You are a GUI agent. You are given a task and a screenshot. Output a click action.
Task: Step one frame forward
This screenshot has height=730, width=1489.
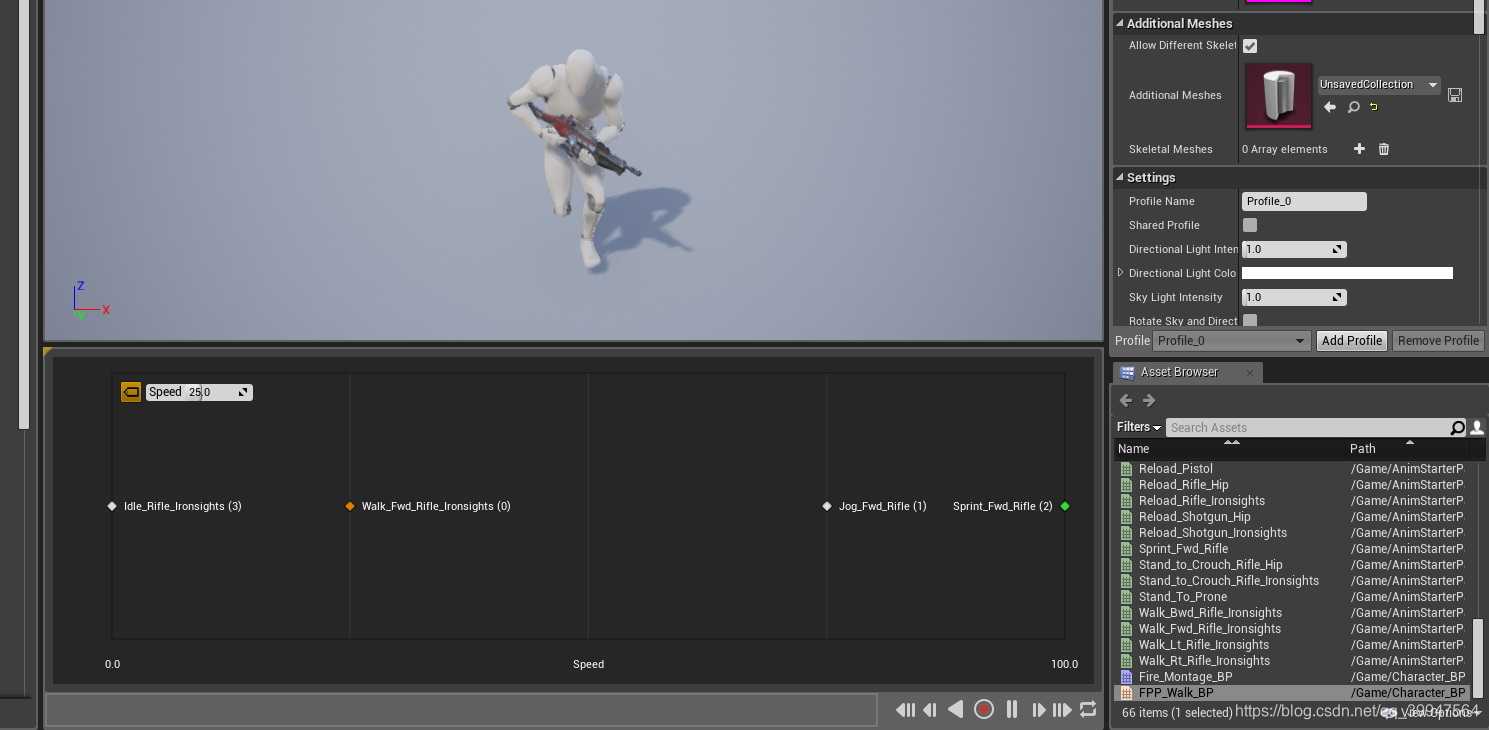pos(1039,710)
